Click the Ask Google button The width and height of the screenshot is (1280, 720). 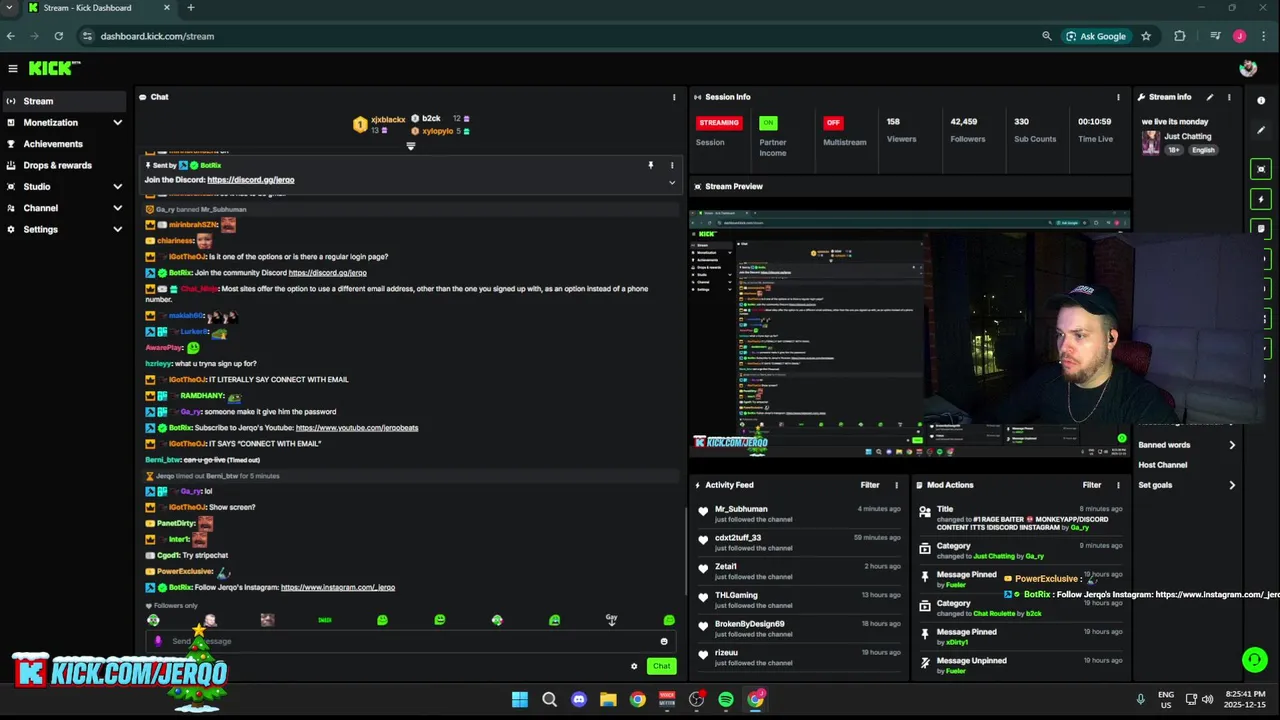coord(1096,36)
